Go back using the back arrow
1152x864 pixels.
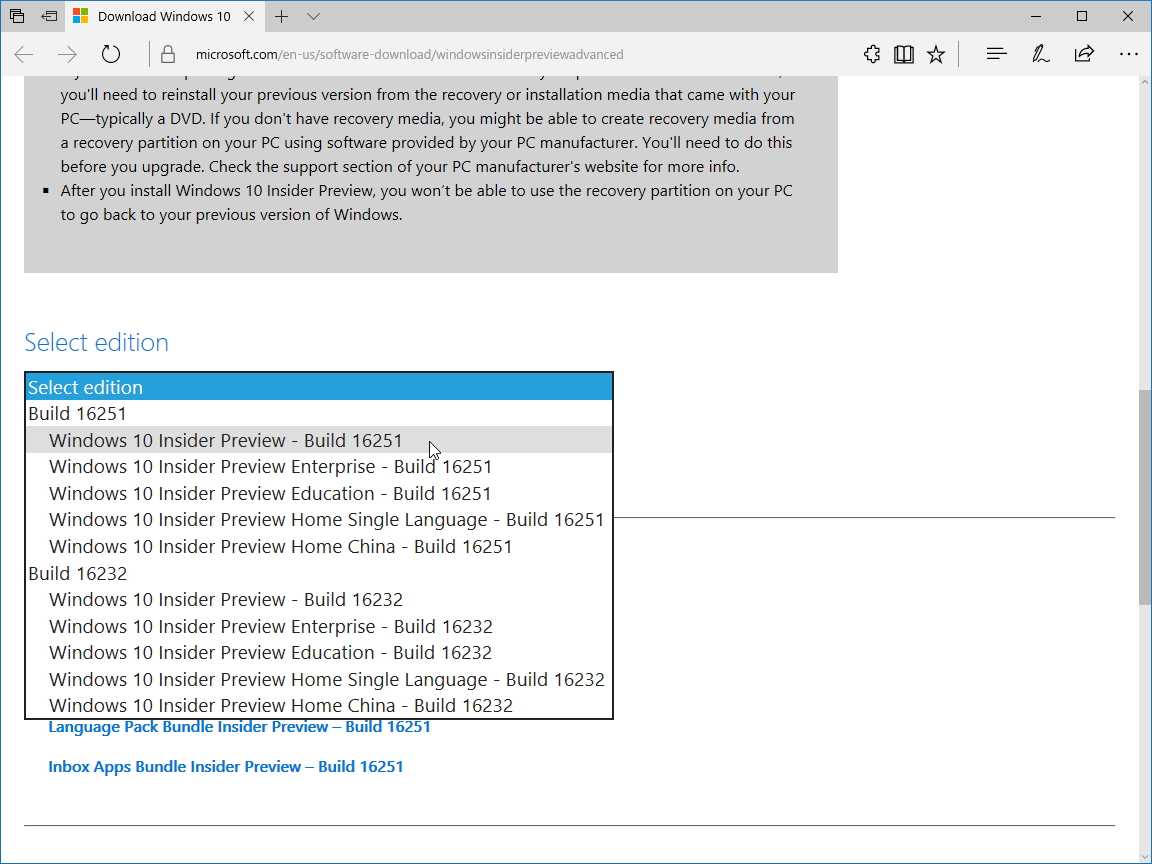pos(23,54)
